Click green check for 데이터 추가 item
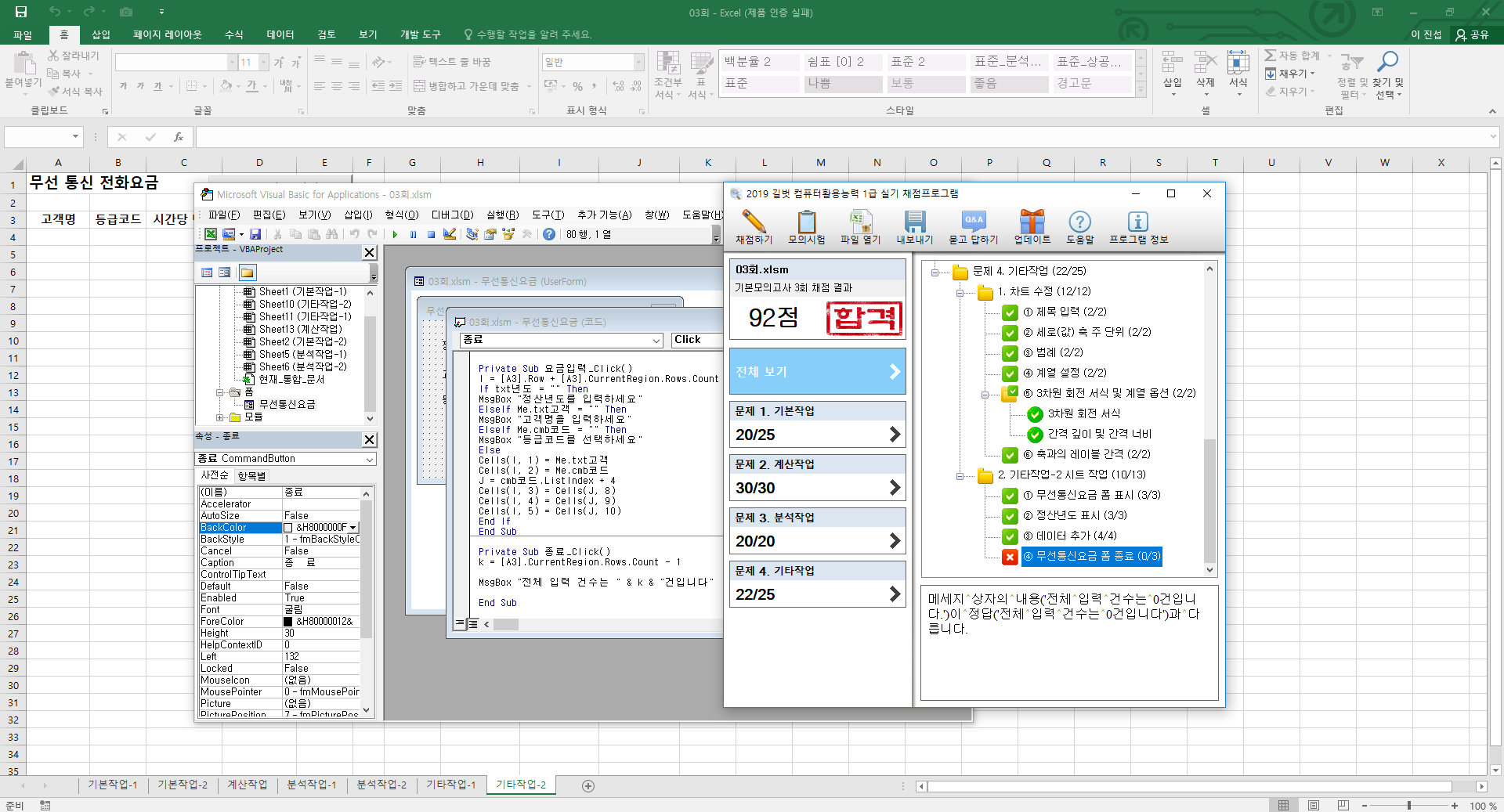 point(1010,536)
